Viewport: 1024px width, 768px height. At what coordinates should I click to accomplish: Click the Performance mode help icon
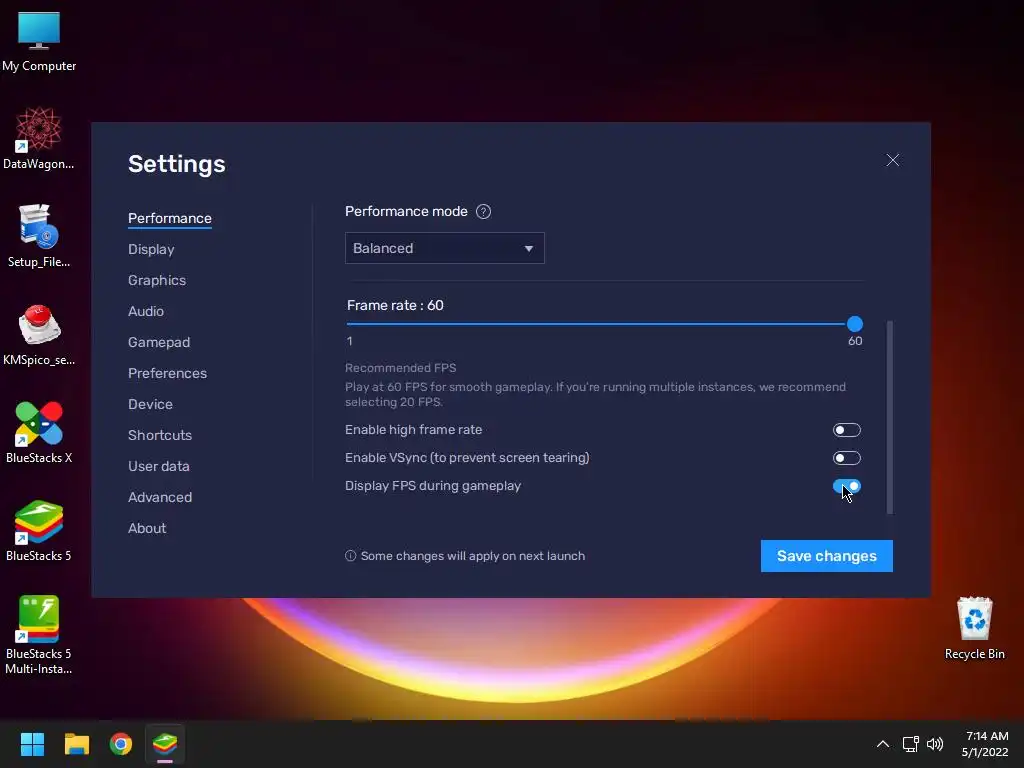[483, 212]
